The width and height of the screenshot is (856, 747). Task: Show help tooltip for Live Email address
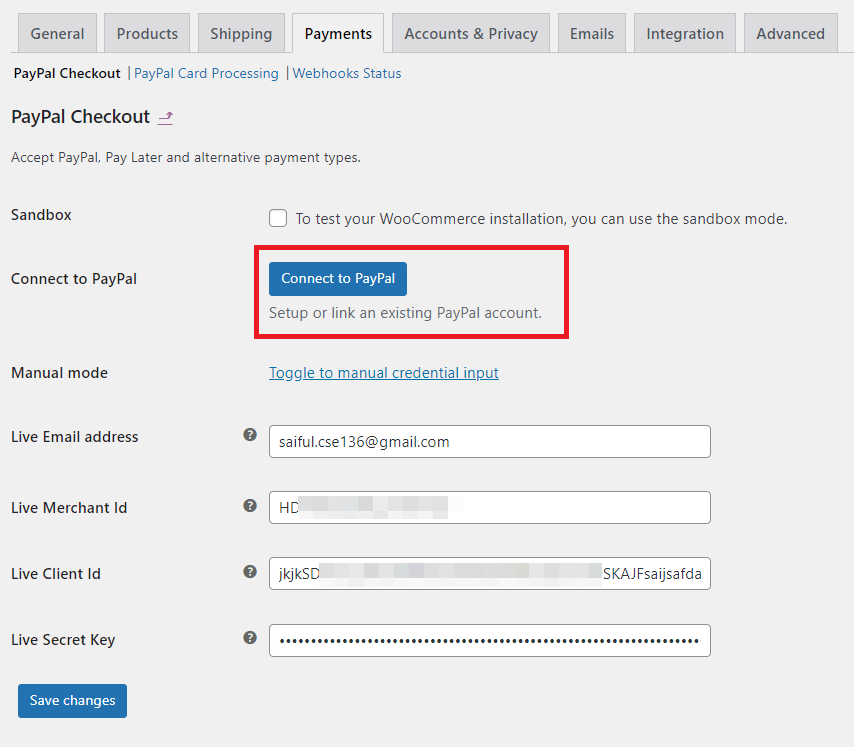click(x=250, y=435)
